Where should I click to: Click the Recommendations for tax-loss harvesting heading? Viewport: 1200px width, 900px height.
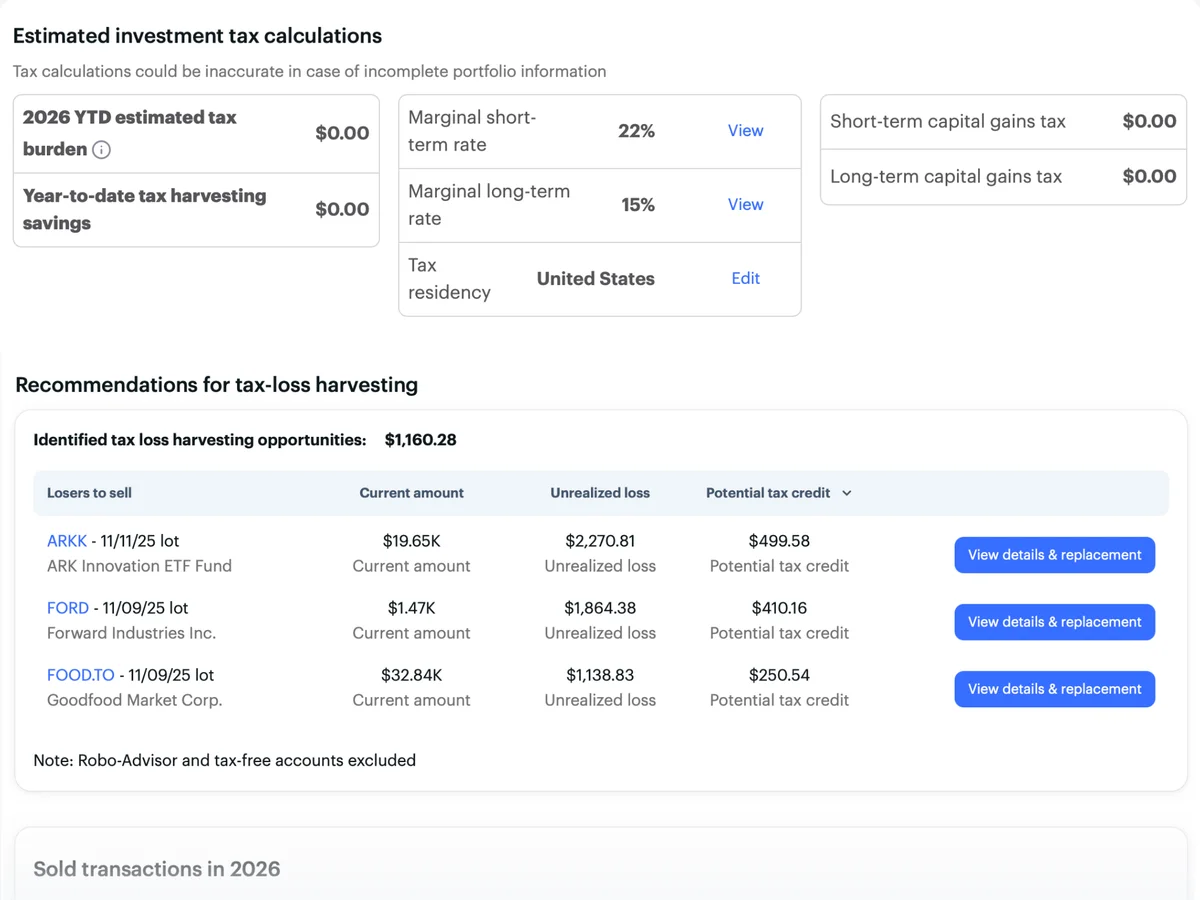point(215,385)
